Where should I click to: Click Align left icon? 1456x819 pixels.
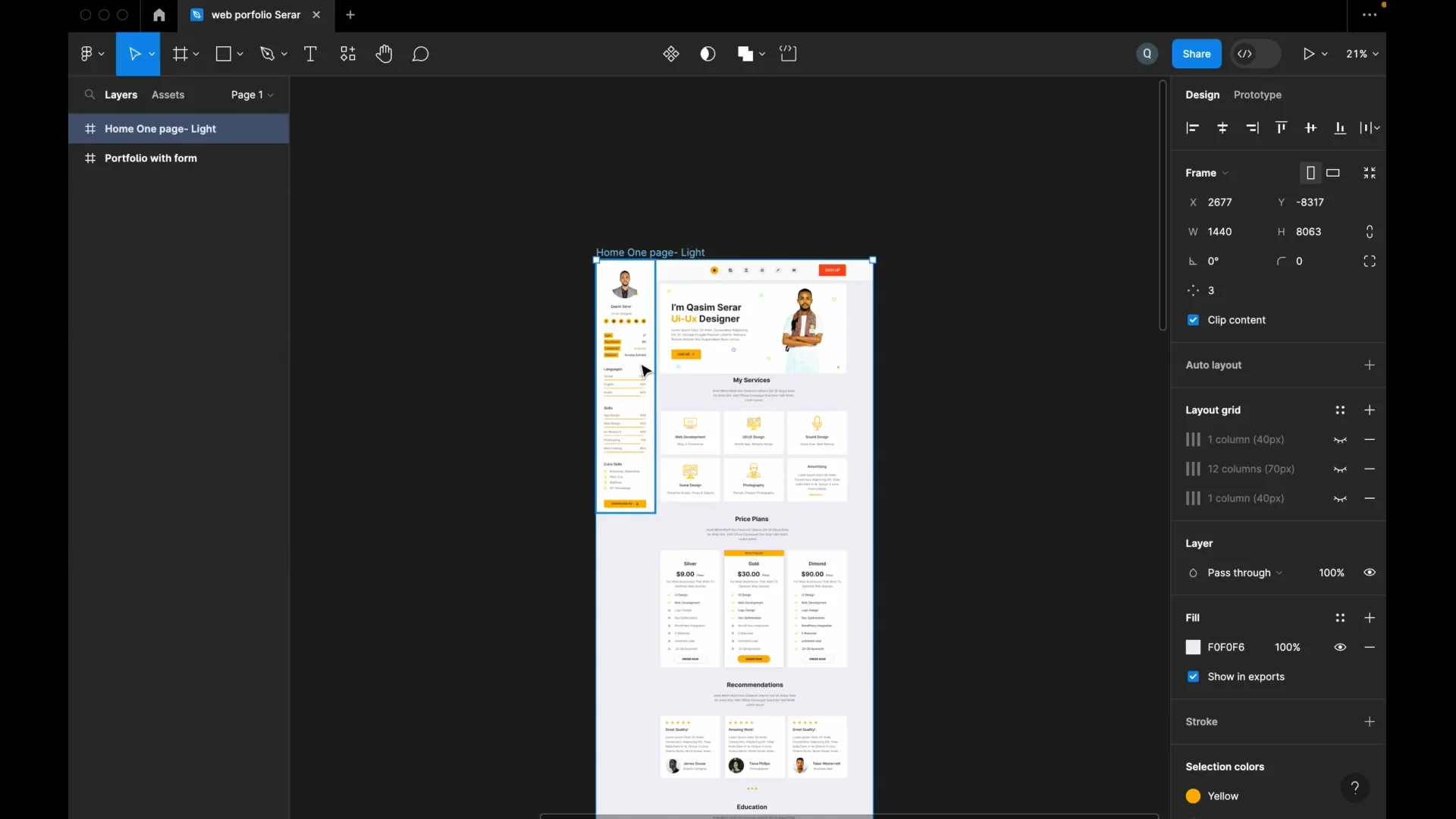pos(1193,128)
